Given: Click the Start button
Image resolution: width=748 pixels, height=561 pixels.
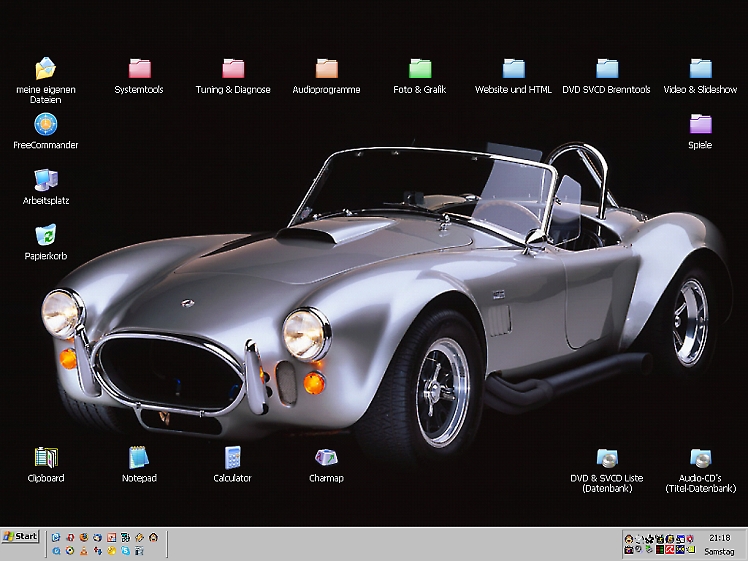Looking at the screenshot, I should point(20,536).
